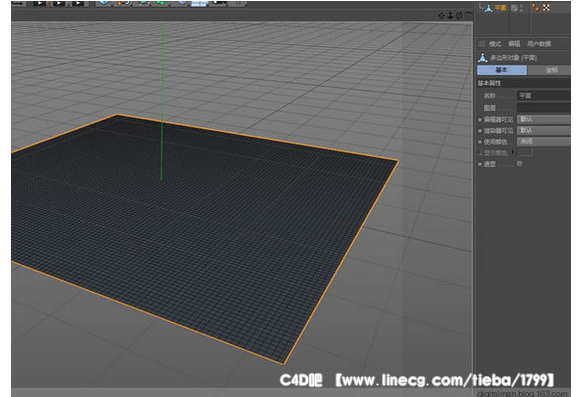Screen dimensions: 580x397
Task: Enable the 透显 checkbox
Action: 520,164
